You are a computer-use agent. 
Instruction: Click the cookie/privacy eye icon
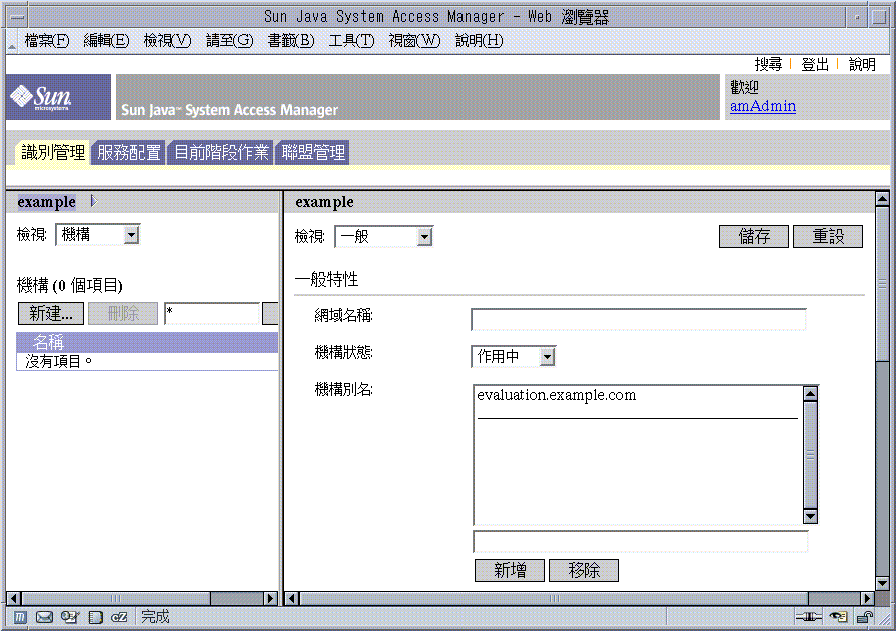tap(839, 617)
